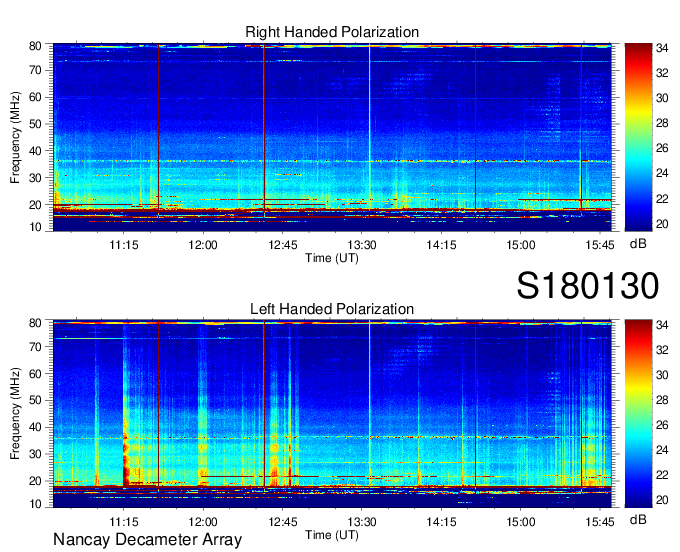Viewport: 680px width, 552px height.
Task: Click the 13:30 tick label of bottom plot
Action: tap(362, 522)
